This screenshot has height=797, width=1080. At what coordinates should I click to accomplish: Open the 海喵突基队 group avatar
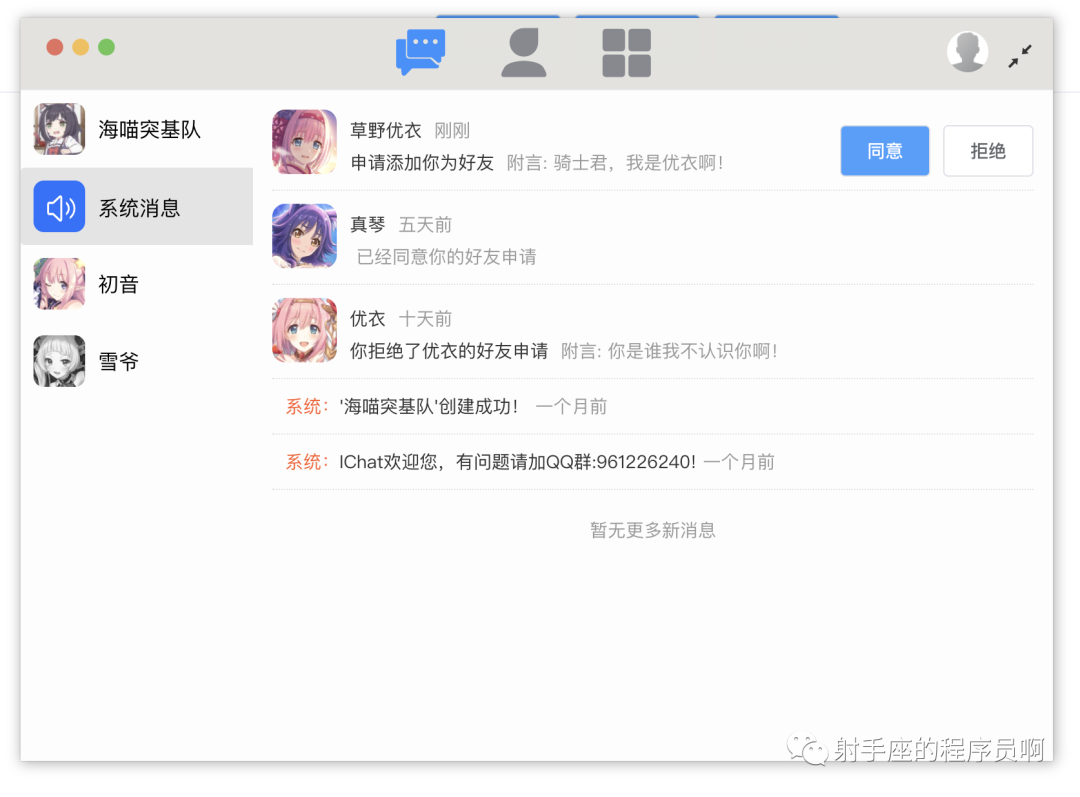coord(59,130)
